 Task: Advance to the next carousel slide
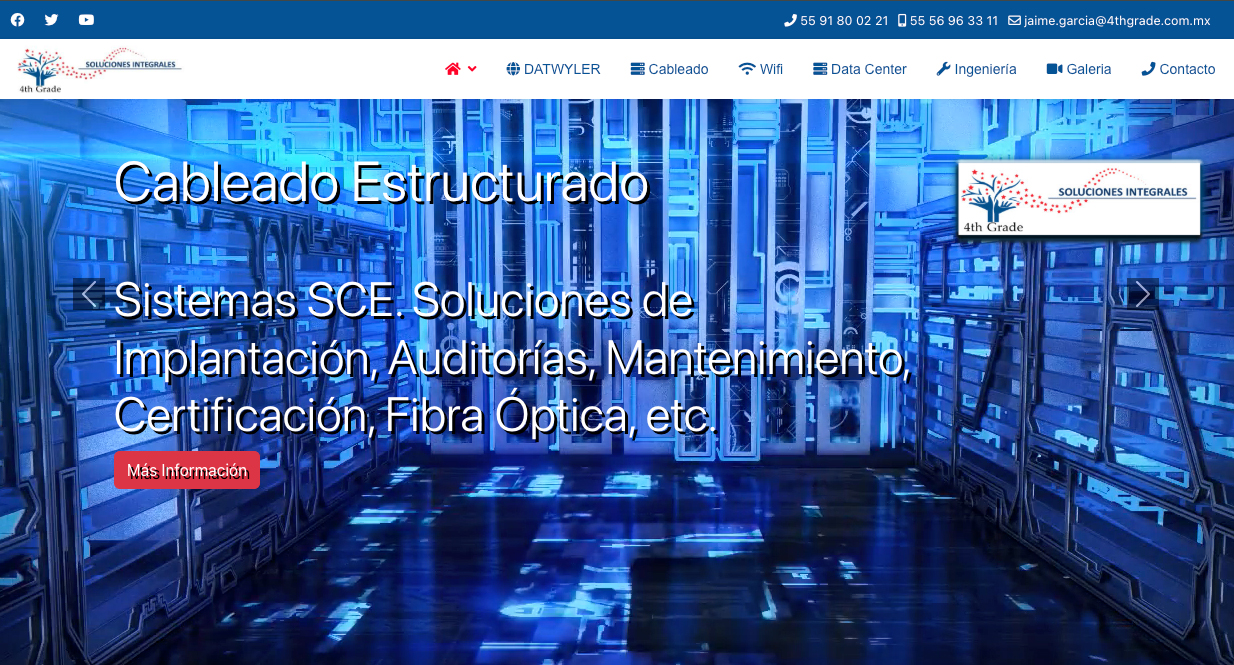coord(1143,294)
